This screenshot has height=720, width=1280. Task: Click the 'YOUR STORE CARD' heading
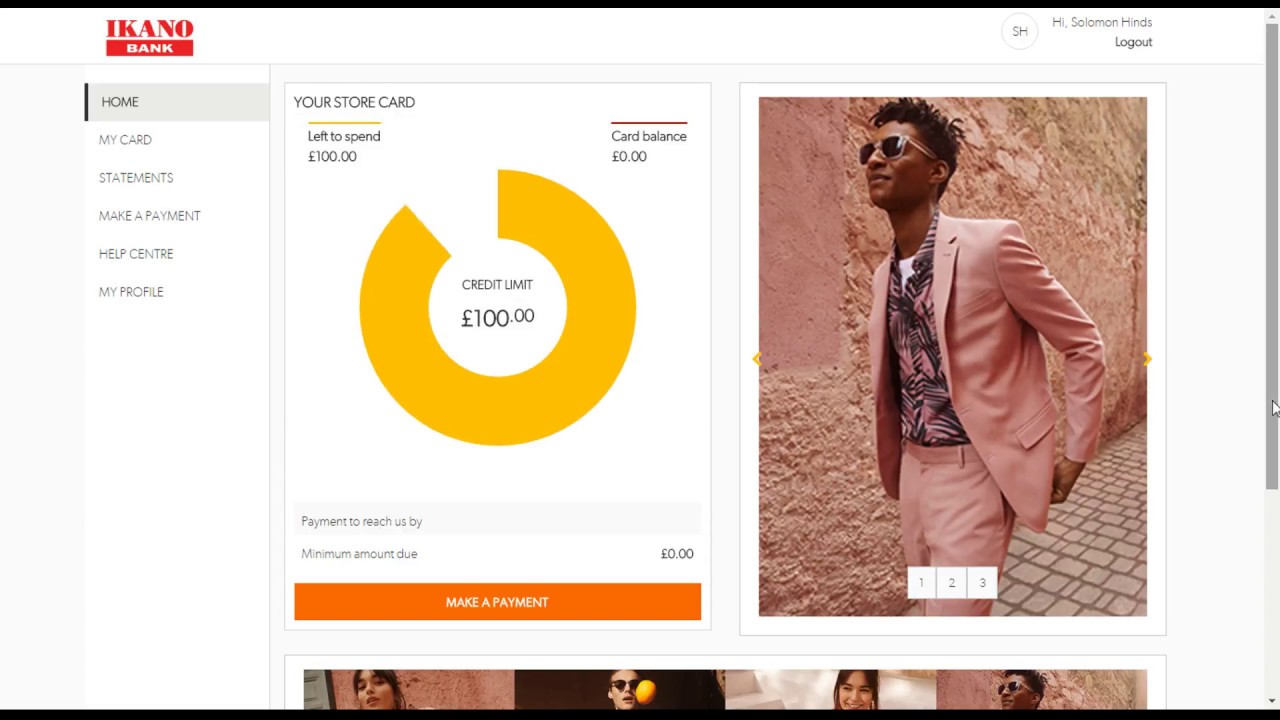(x=354, y=102)
